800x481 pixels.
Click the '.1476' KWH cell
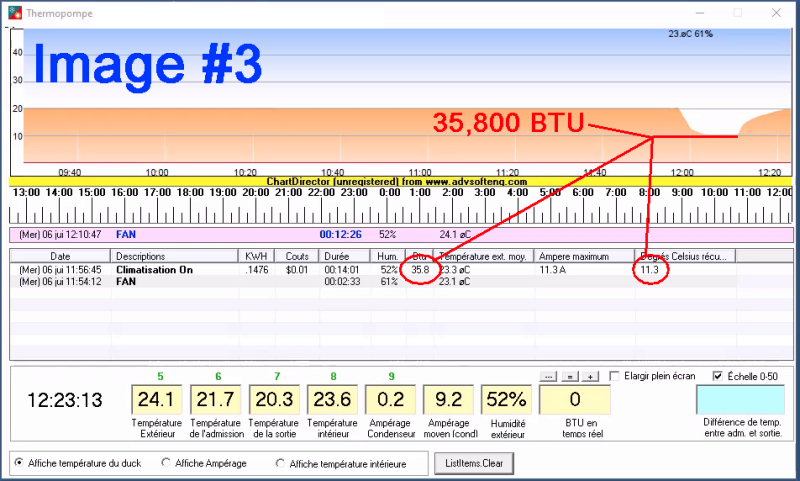tap(257, 269)
